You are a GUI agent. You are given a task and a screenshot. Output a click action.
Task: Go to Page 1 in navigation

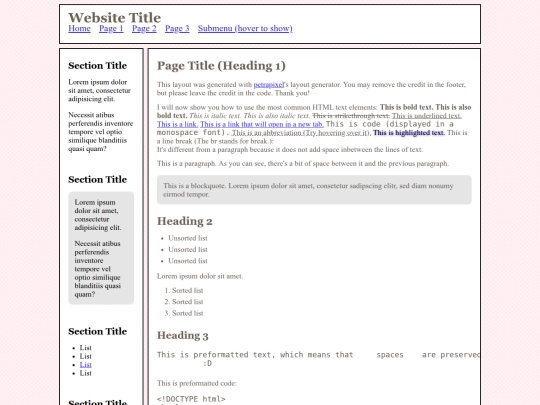coord(111,29)
